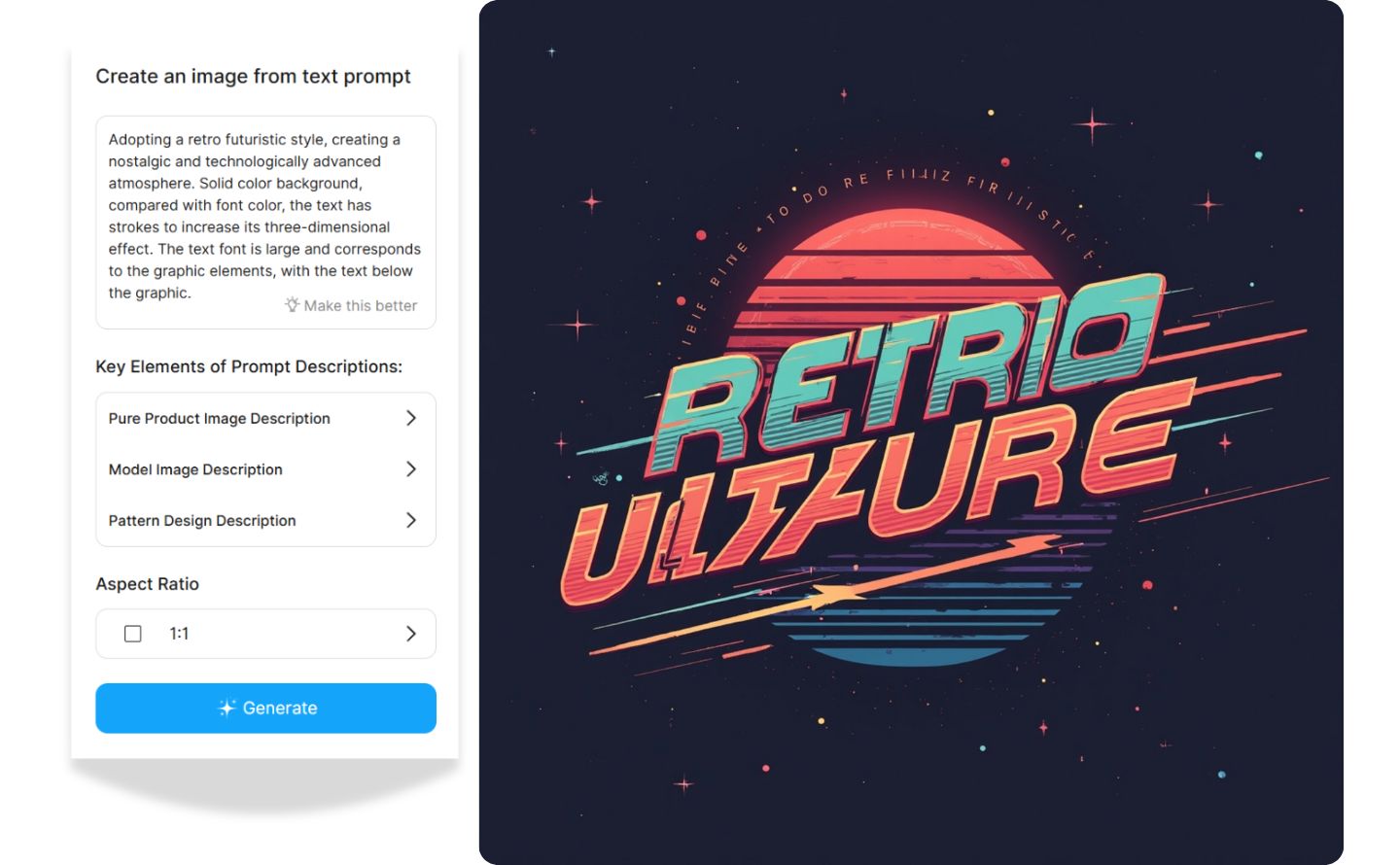Screen dimensions: 1400x865
Task: Click the RETRIO teal text in image
Action: tap(909, 374)
